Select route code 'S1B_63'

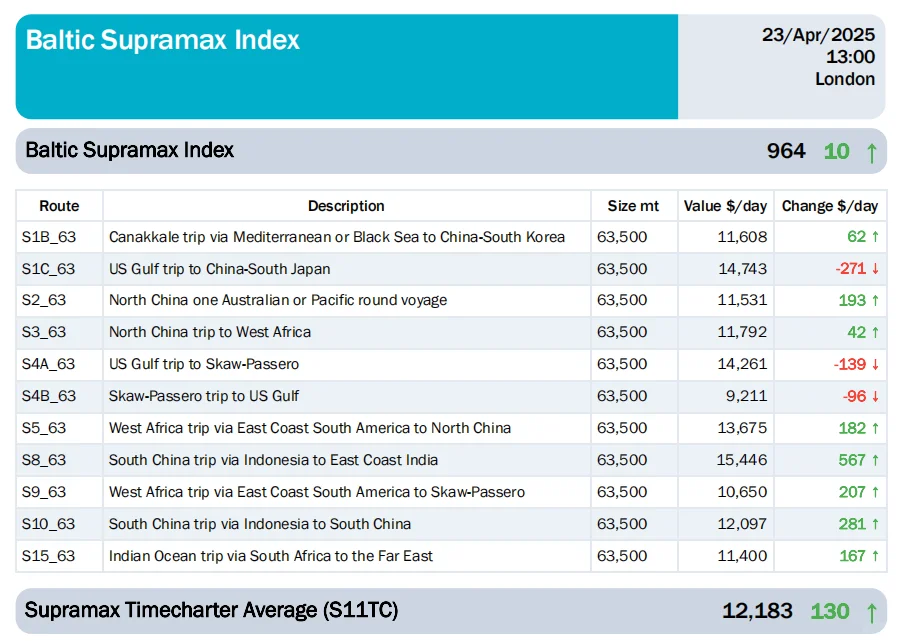tap(49, 237)
